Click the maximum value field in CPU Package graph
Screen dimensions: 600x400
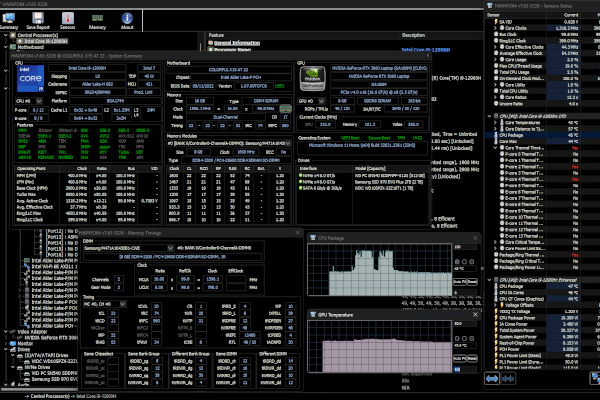pyautogui.click(x=465, y=247)
